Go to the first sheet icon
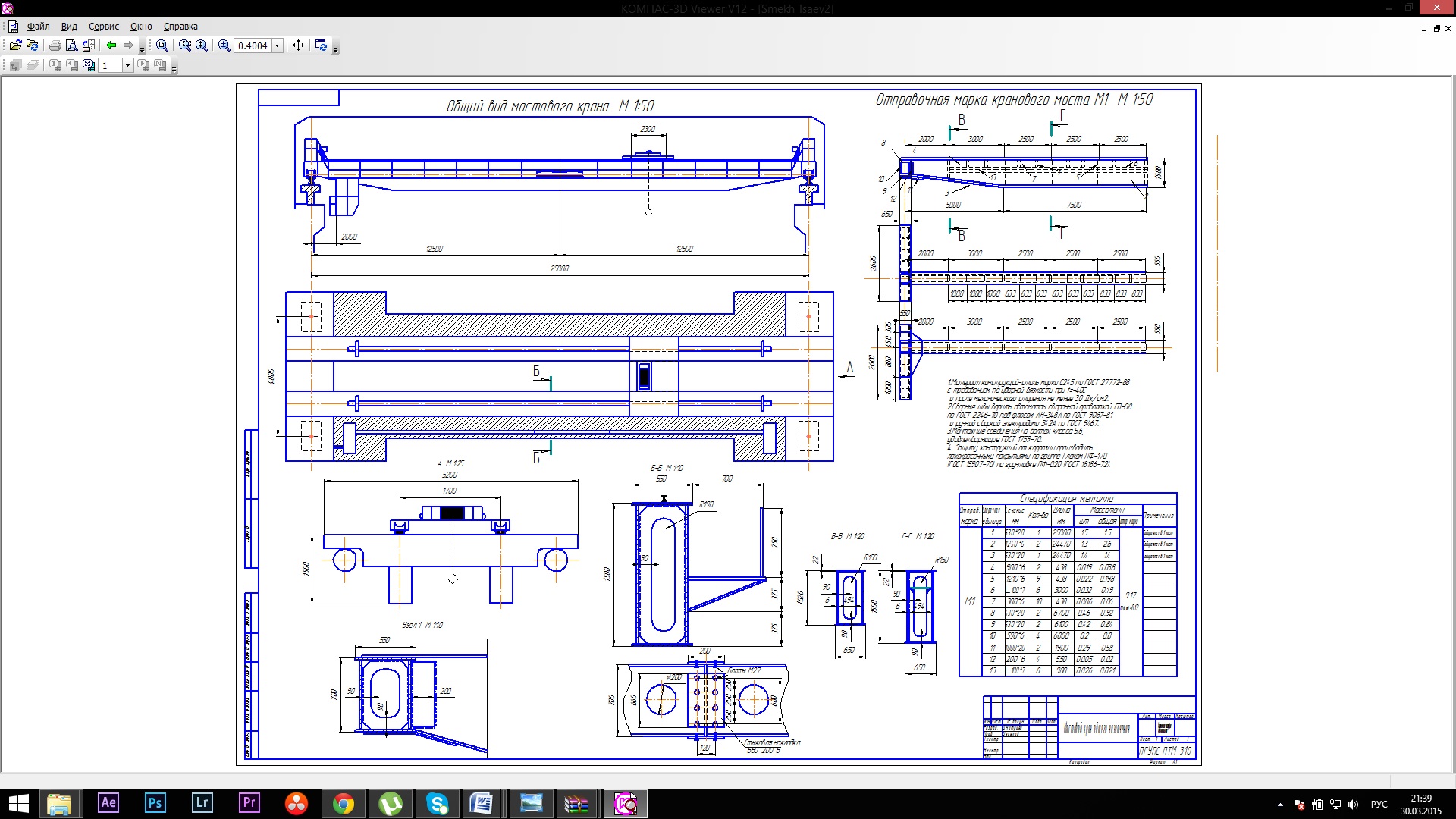 55,65
